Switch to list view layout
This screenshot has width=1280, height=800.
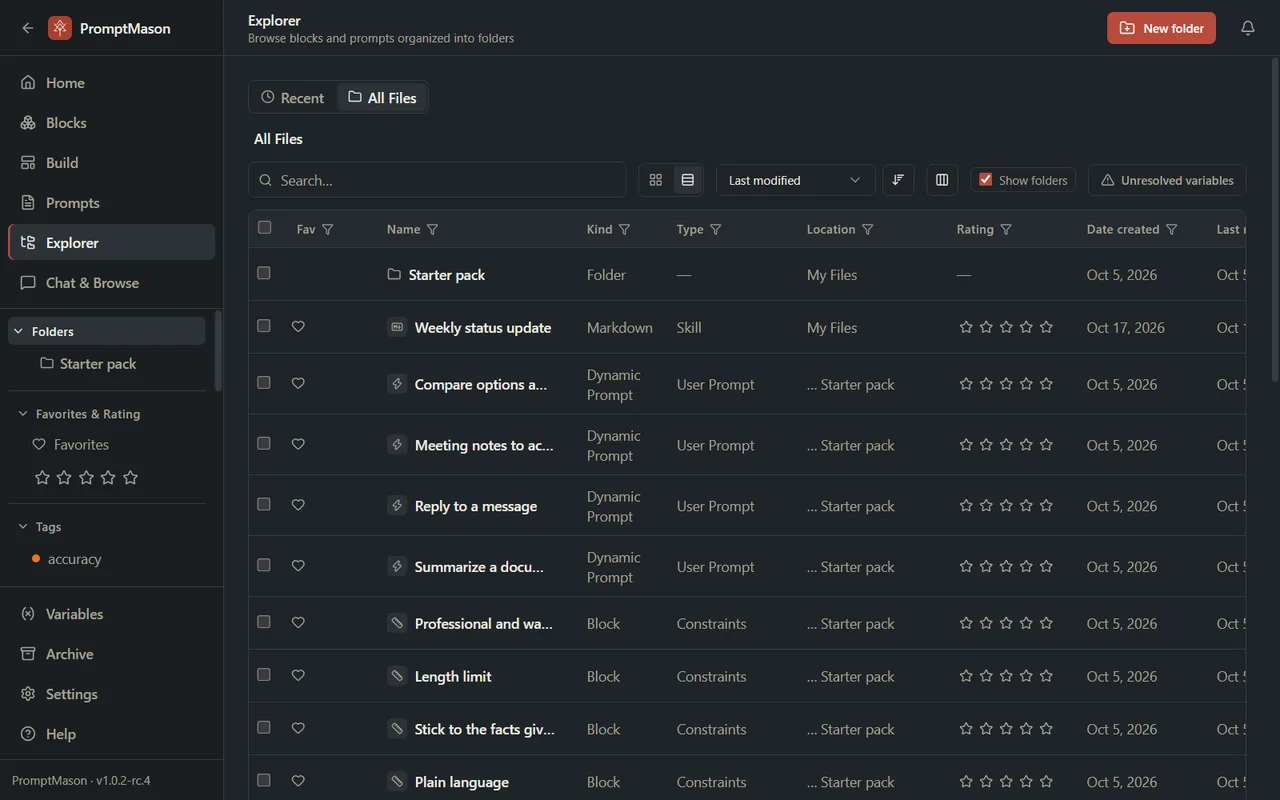point(688,180)
